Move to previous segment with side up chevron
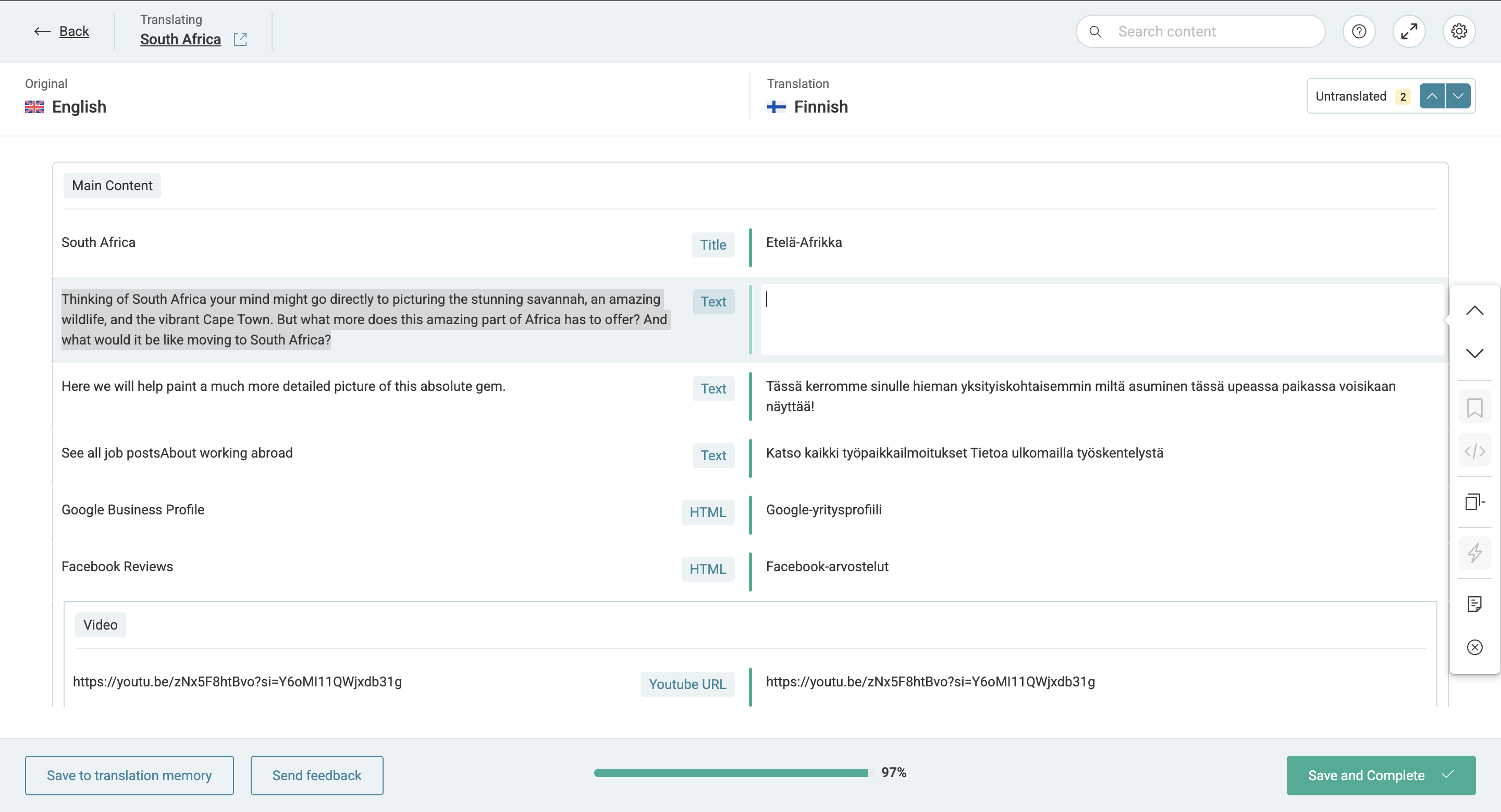 (x=1474, y=311)
